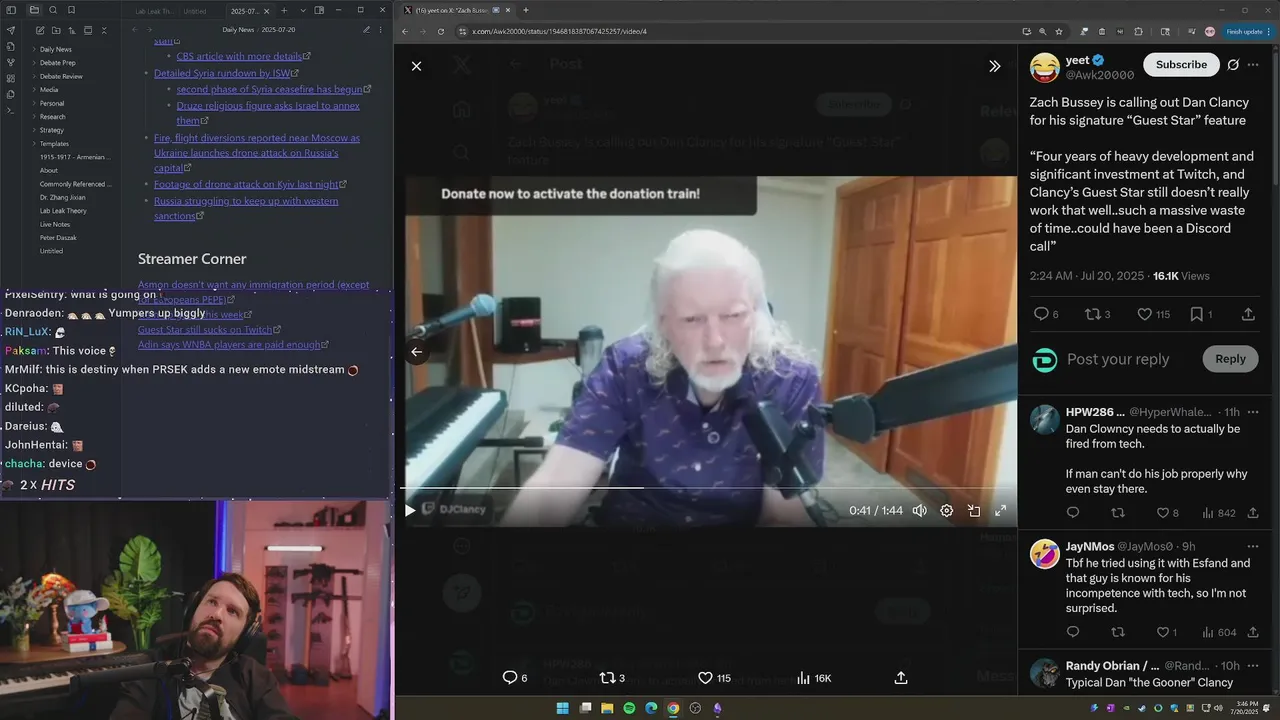Viewport: 1280px width, 720px height.
Task: Open the Dr. Zhang Jixian note
Action: coord(62,198)
